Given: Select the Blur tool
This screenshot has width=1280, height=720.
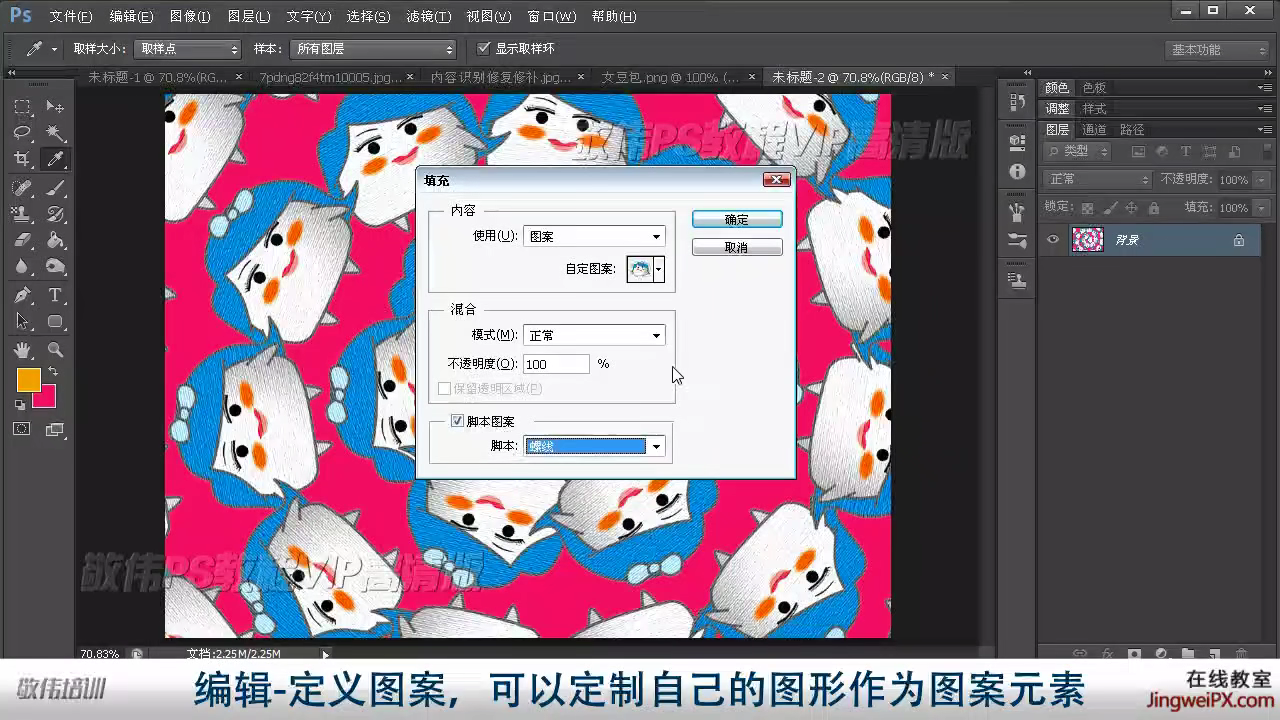Looking at the screenshot, I should click(x=22, y=267).
